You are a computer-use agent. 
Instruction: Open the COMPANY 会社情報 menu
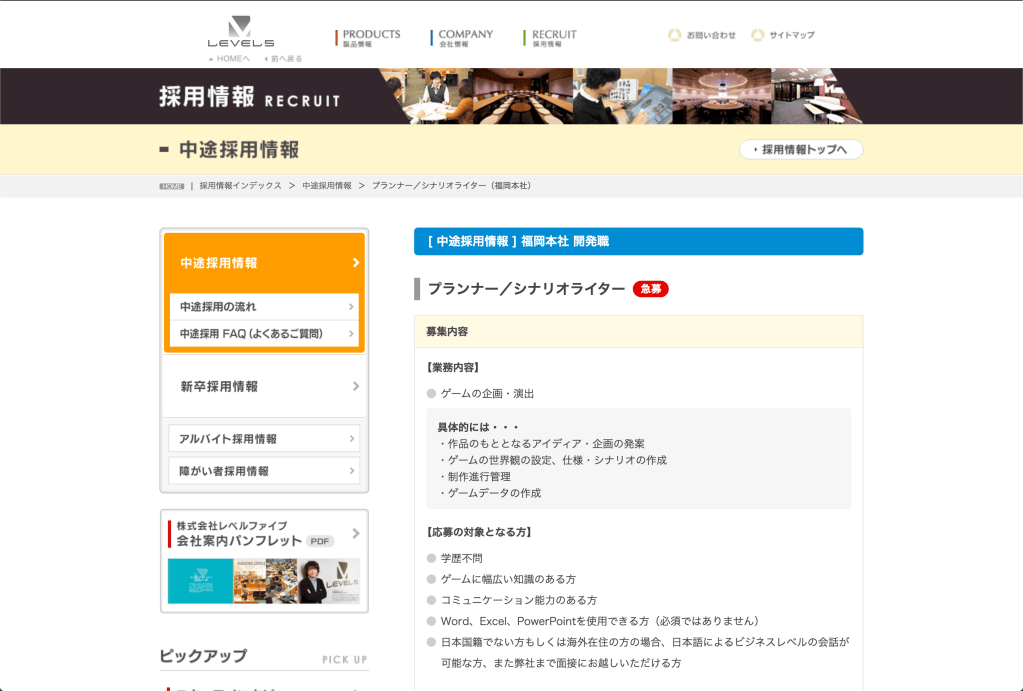(462, 38)
